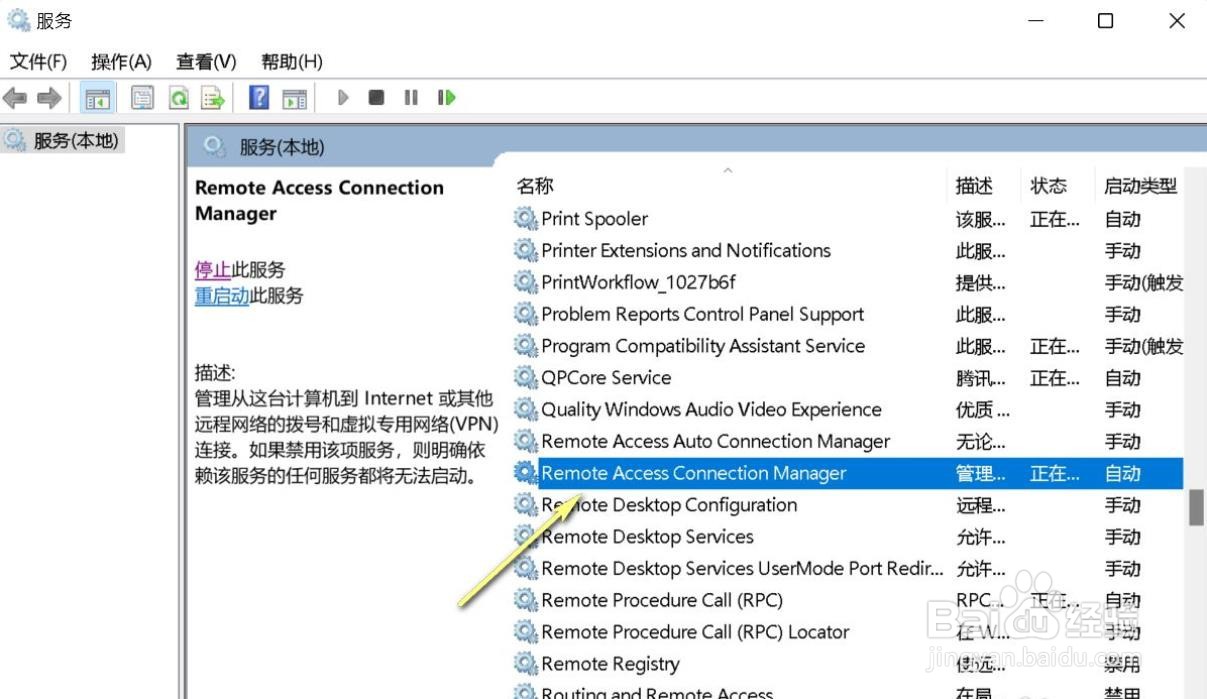Click the gear icon beside QPCore Service
This screenshot has width=1207, height=699.
pos(525,377)
